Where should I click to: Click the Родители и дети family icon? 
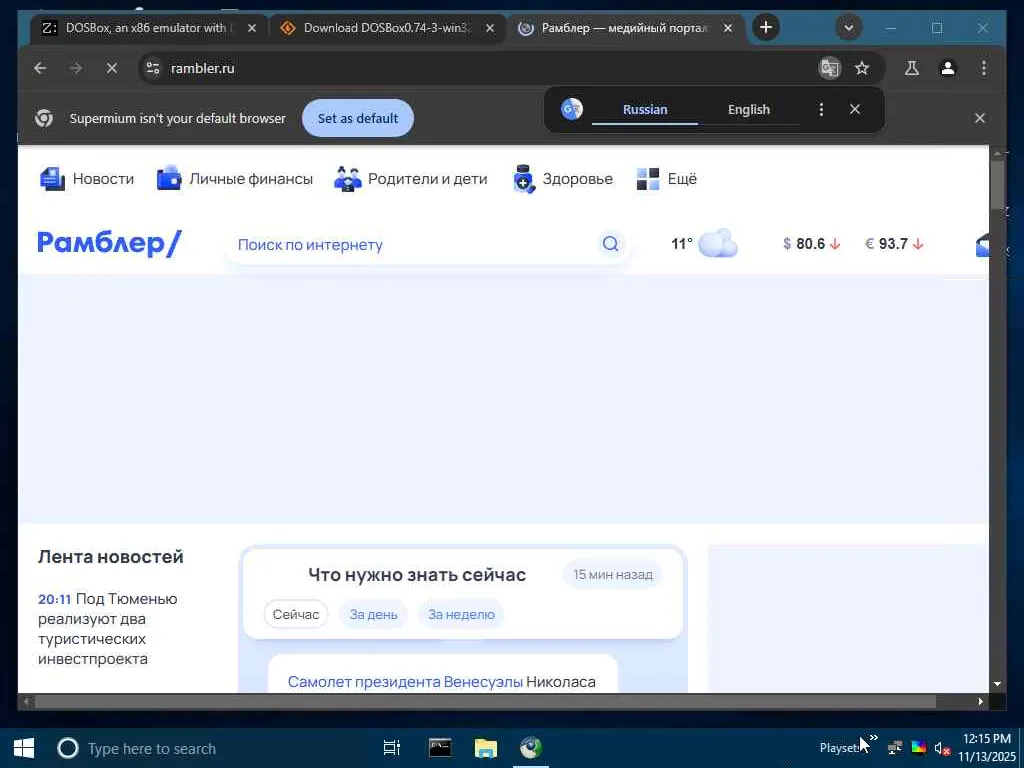click(x=347, y=178)
